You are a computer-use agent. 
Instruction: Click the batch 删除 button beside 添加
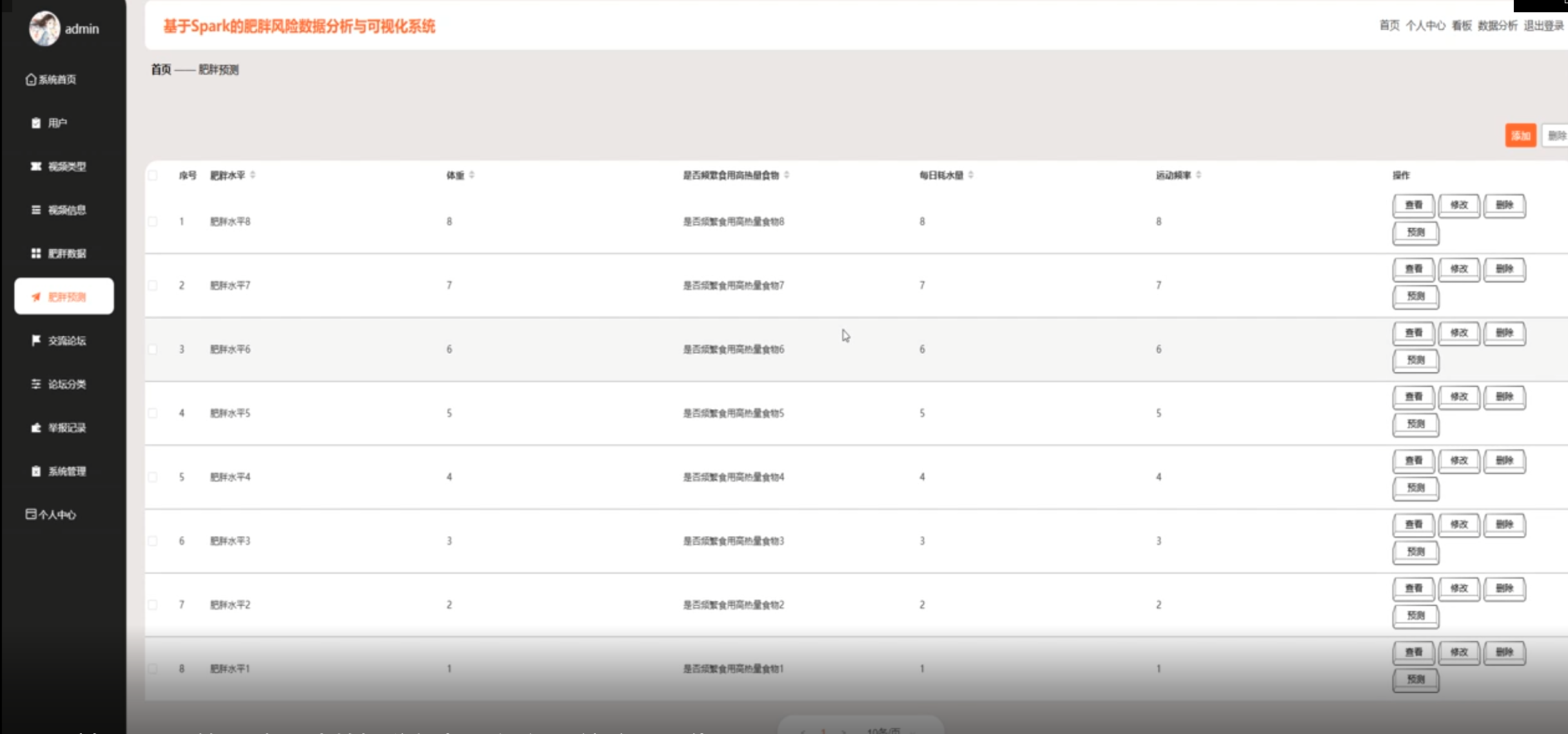pyautogui.click(x=1556, y=135)
